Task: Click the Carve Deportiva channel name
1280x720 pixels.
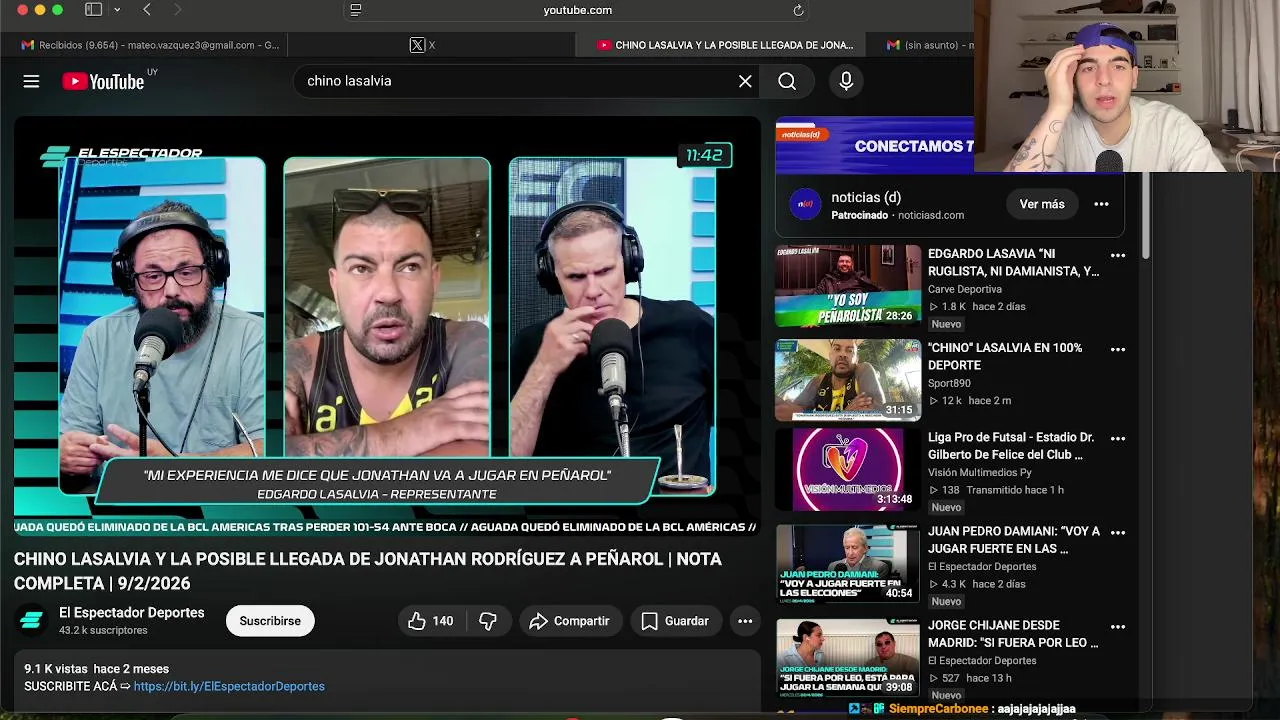Action: tap(964, 289)
